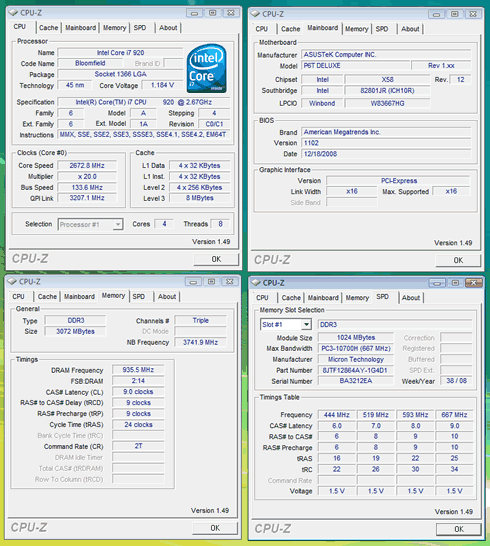Click CPU-Z title icon of CPU tab window

pyautogui.click(x=13, y=13)
